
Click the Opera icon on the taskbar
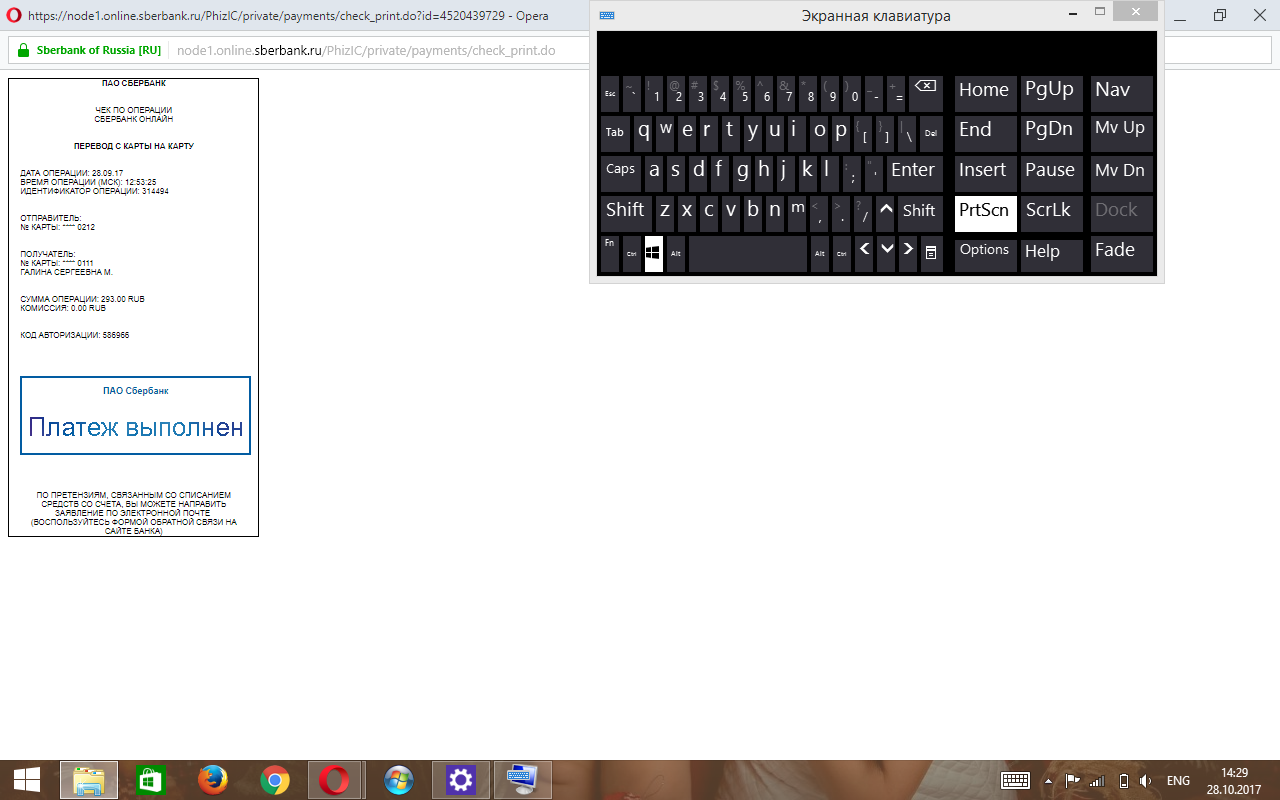pos(335,780)
